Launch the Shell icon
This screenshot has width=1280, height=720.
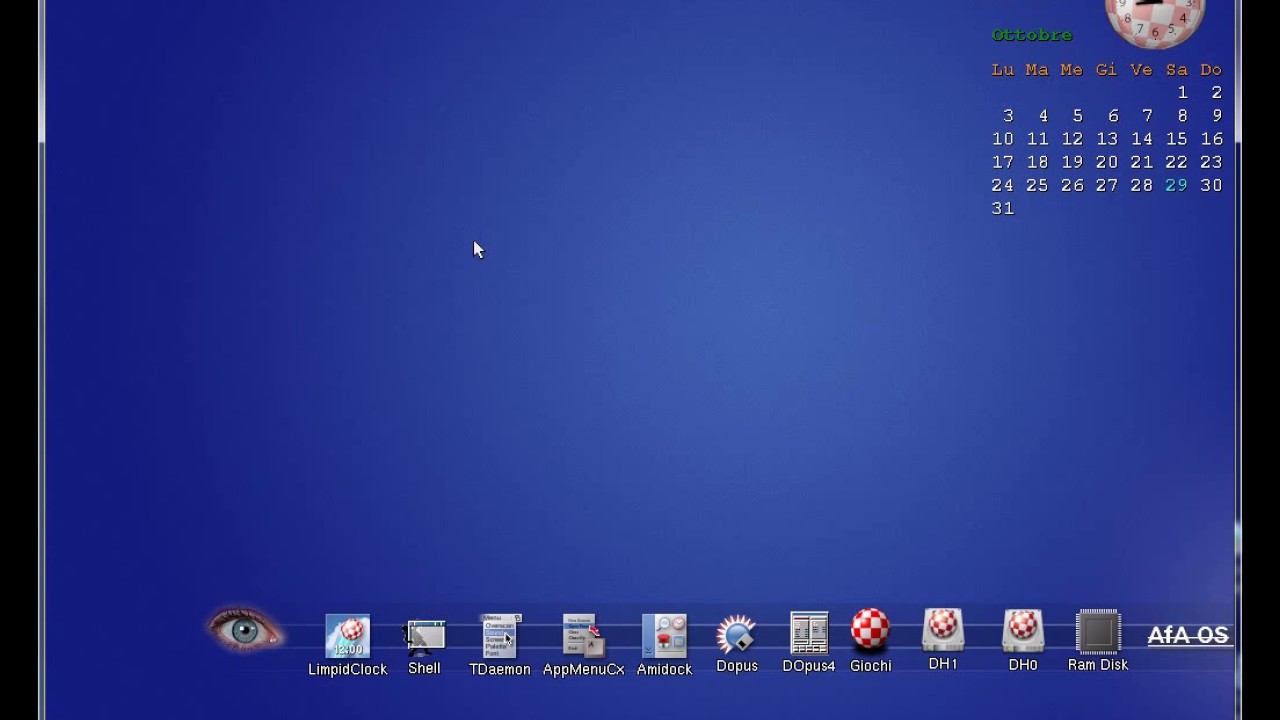tap(425, 637)
